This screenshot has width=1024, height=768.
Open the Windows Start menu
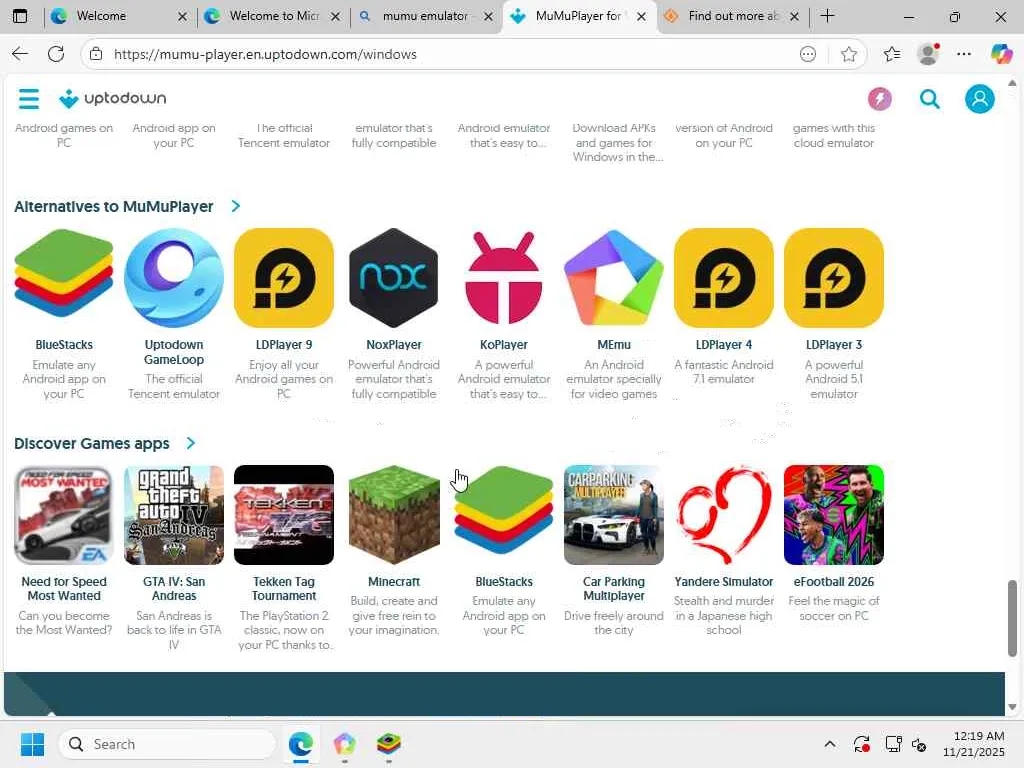(32, 744)
